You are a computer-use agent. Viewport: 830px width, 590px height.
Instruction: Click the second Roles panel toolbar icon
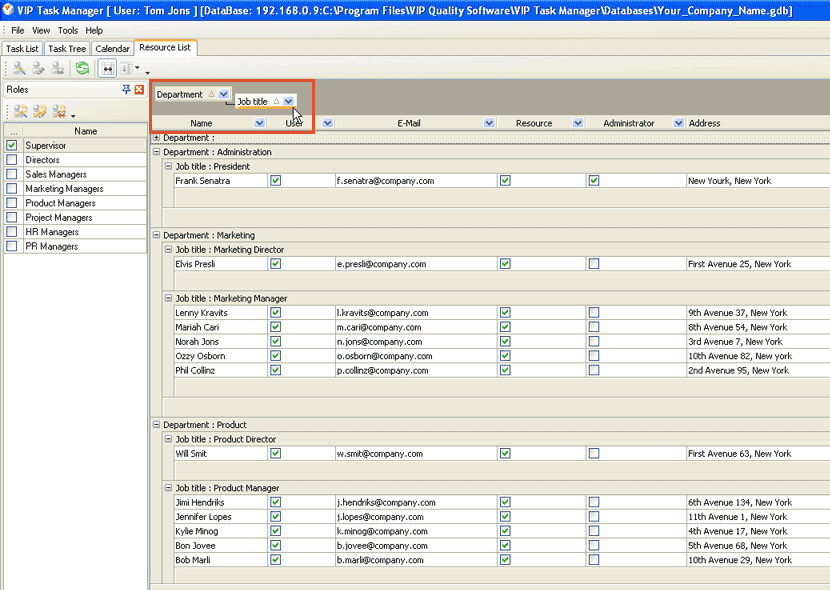[40, 111]
